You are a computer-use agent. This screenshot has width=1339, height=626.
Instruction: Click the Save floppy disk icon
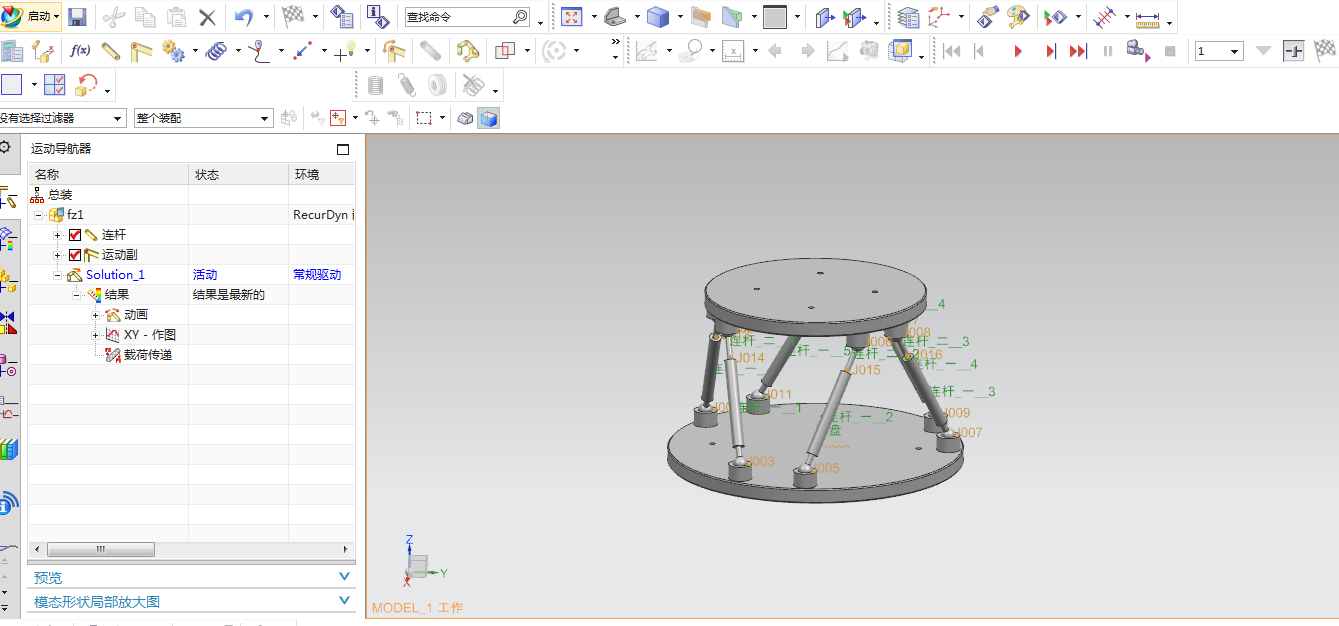point(77,17)
